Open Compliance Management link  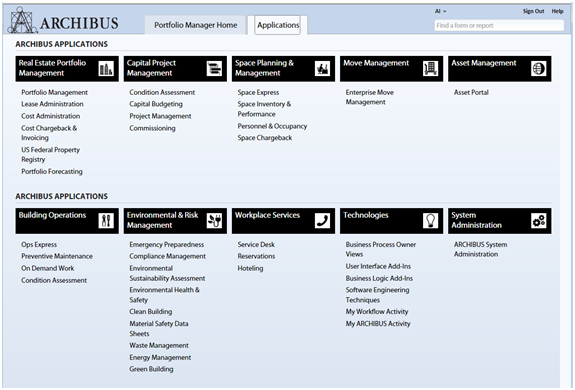coord(168,256)
